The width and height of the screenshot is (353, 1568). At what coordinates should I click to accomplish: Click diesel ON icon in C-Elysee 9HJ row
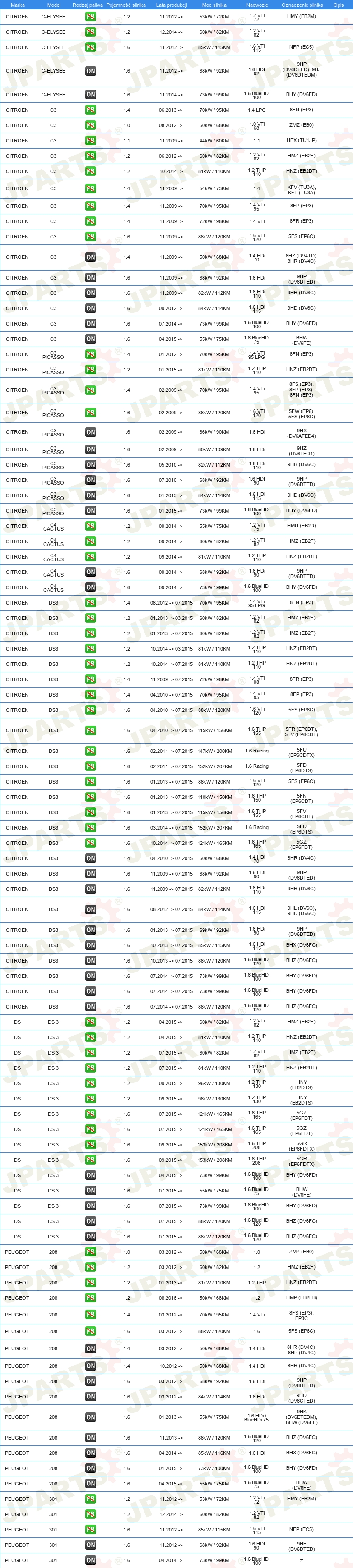pyautogui.click(x=90, y=71)
